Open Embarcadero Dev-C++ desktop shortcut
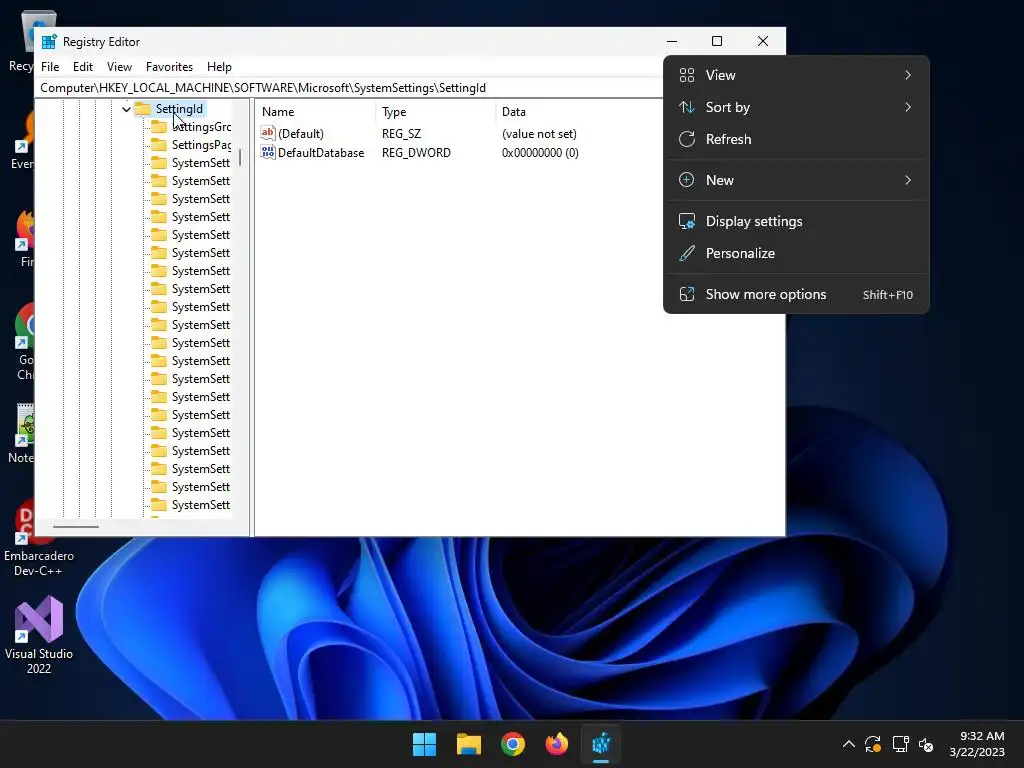Image resolution: width=1024 pixels, height=768 pixels. click(x=39, y=538)
